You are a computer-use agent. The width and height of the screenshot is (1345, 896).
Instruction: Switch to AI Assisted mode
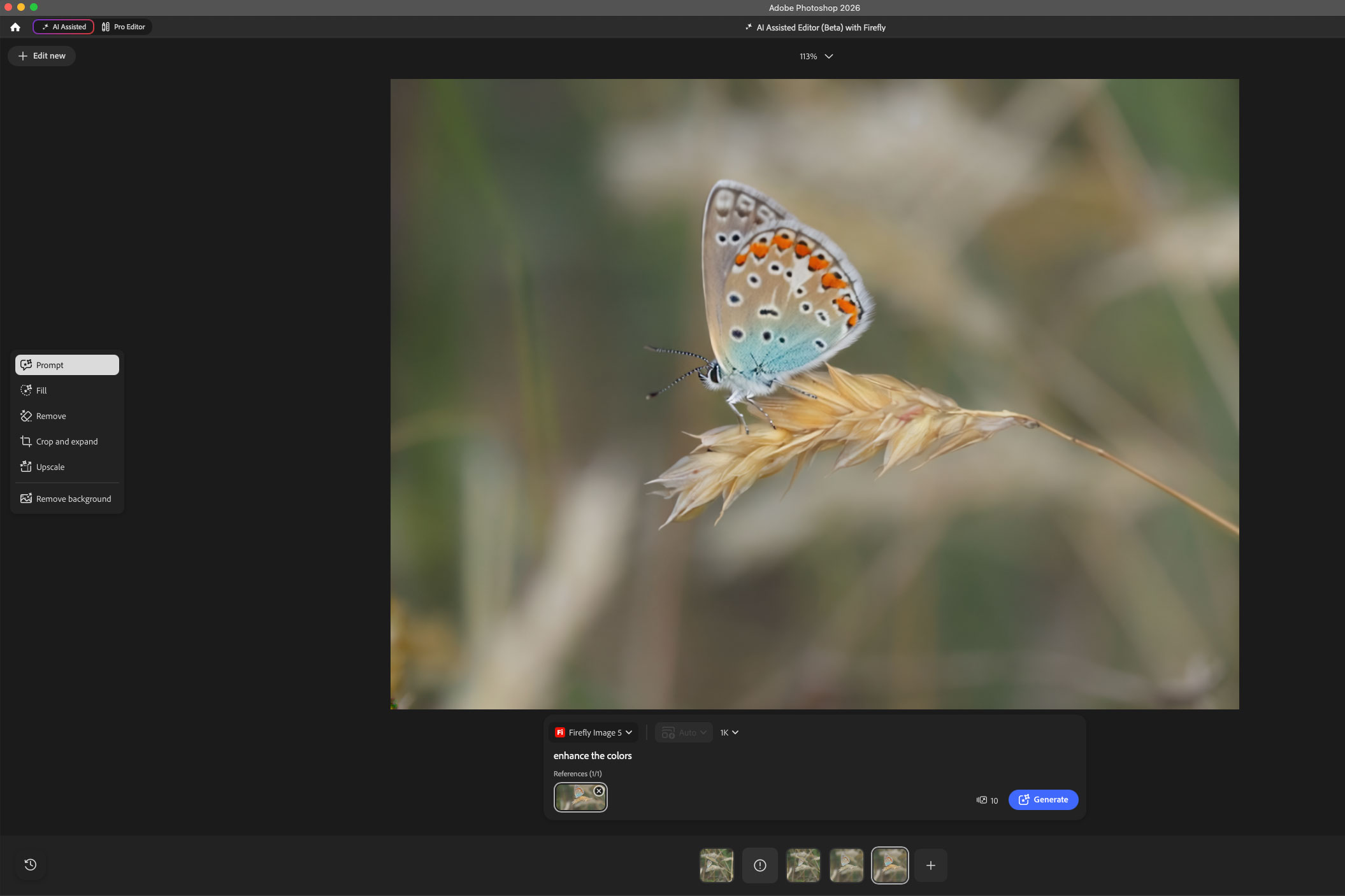tap(64, 27)
